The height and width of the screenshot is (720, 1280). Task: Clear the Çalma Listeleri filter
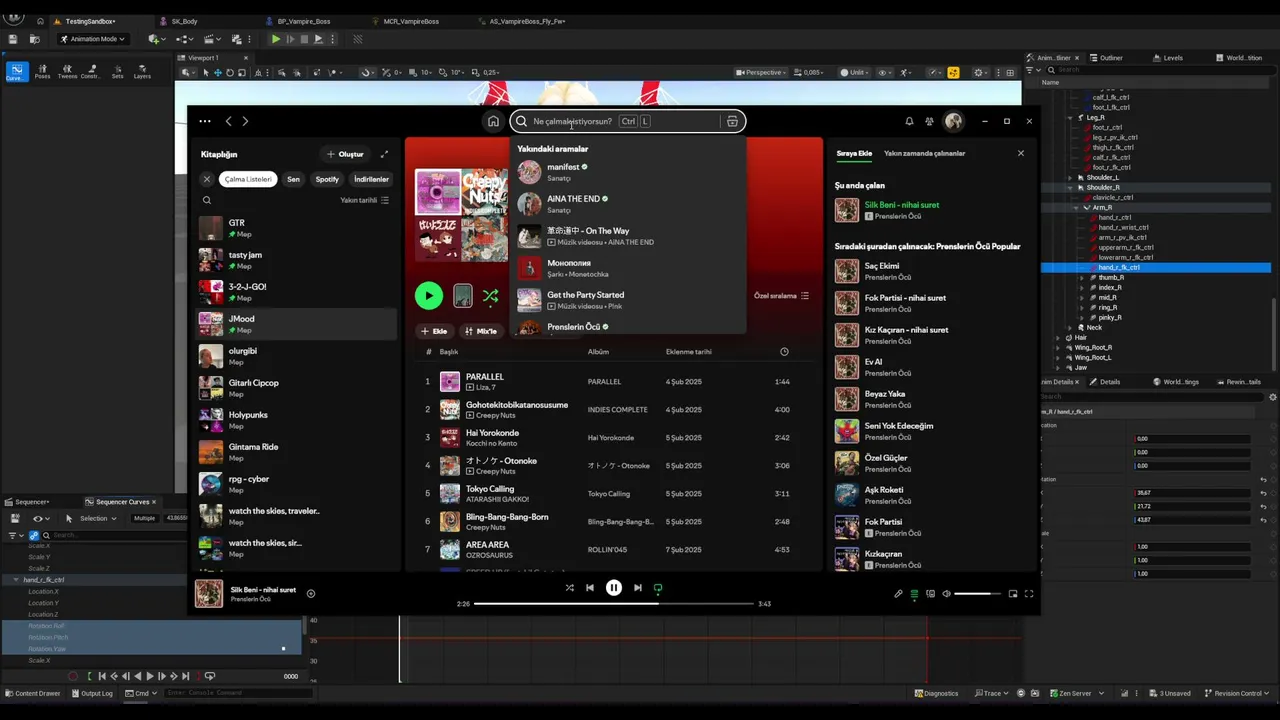(x=207, y=179)
